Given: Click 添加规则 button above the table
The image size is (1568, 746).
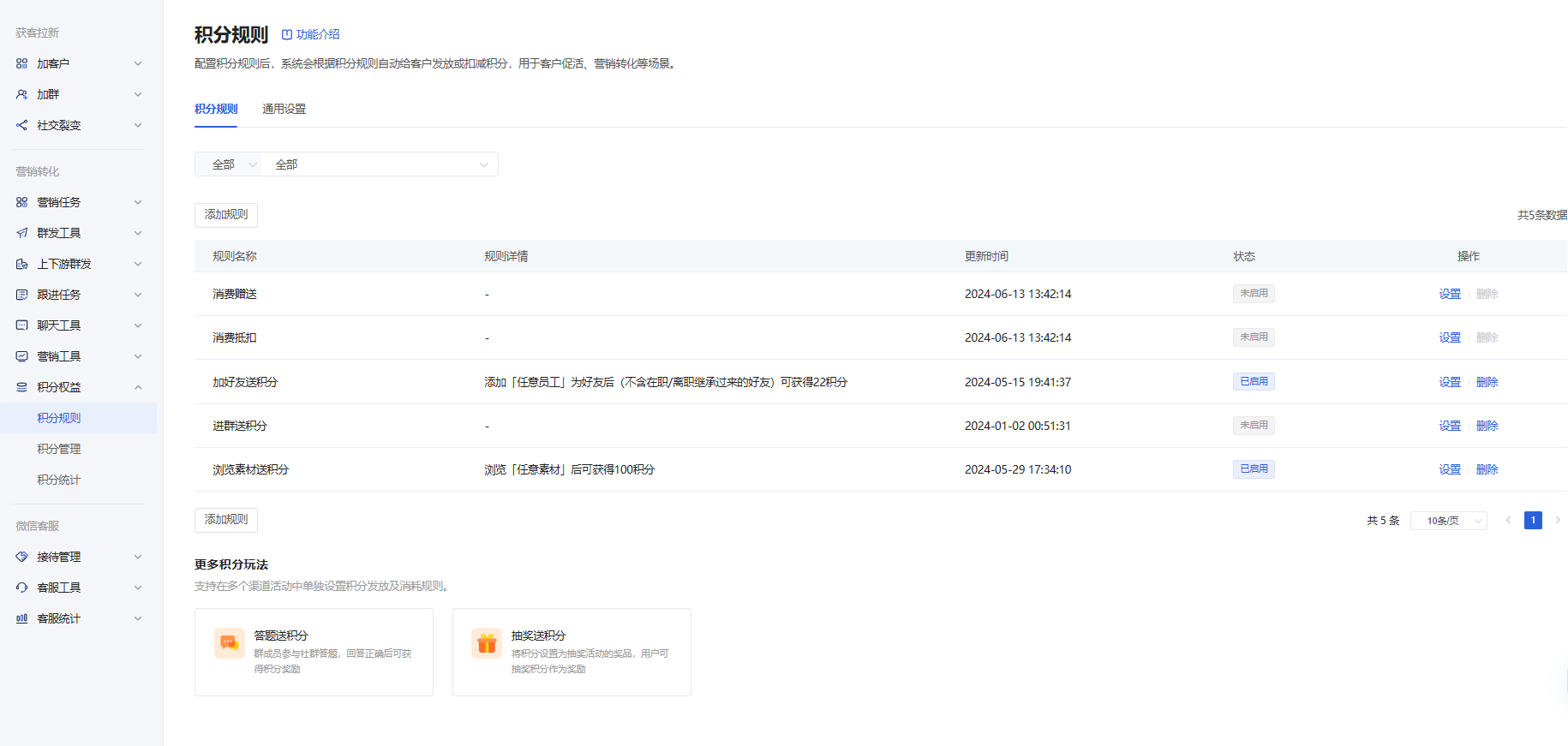Looking at the screenshot, I should (x=226, y=215).
